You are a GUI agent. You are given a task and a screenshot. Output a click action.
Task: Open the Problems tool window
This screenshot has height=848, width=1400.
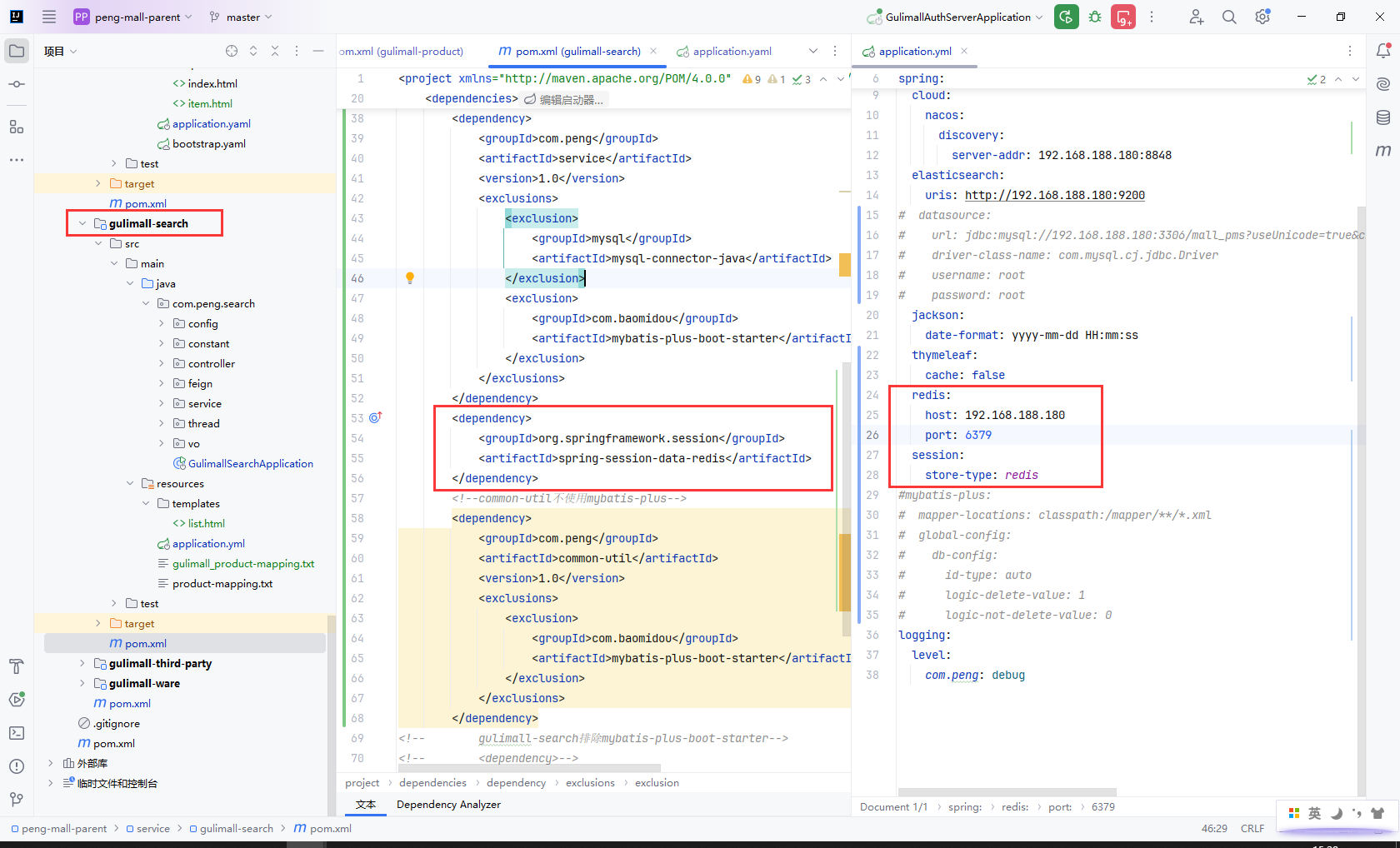pos(17,766)
